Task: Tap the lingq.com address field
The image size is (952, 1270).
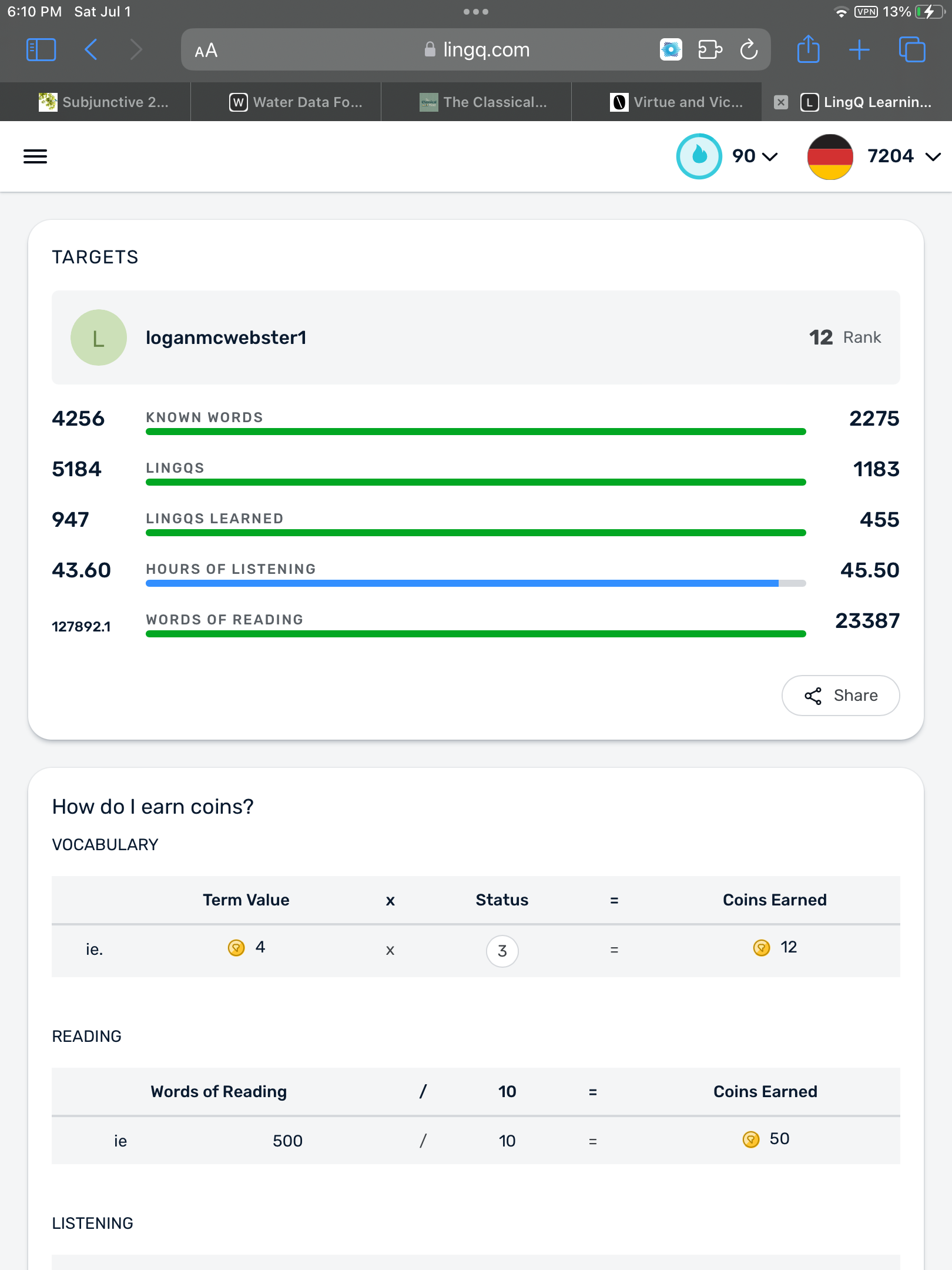Action: click(476, 50)
